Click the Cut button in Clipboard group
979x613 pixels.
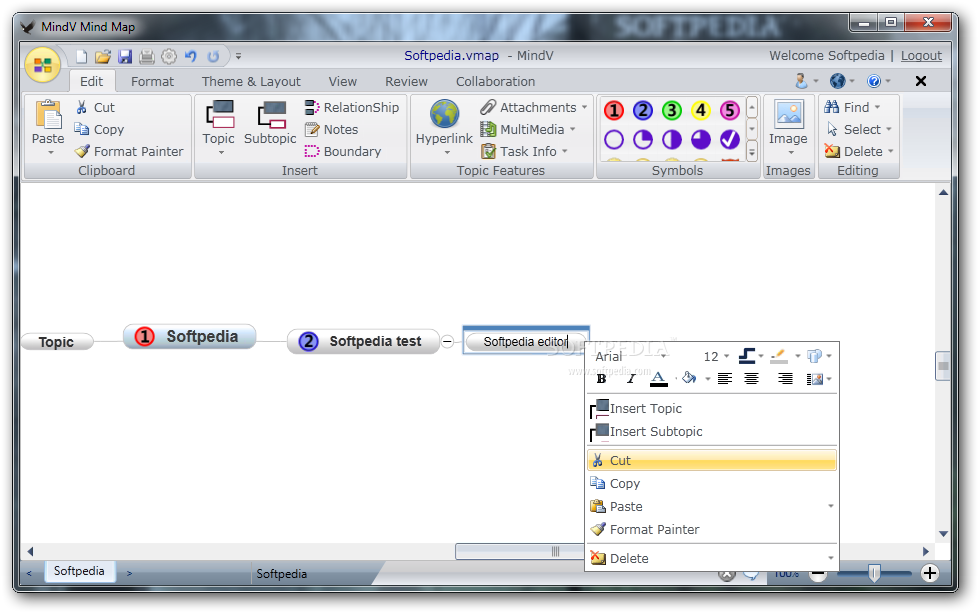[x=96, y=107]
